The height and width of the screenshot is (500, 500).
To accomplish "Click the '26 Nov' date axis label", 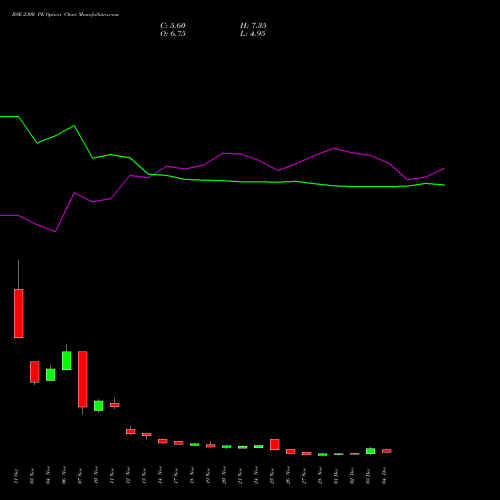I will [x=288, y=476].
